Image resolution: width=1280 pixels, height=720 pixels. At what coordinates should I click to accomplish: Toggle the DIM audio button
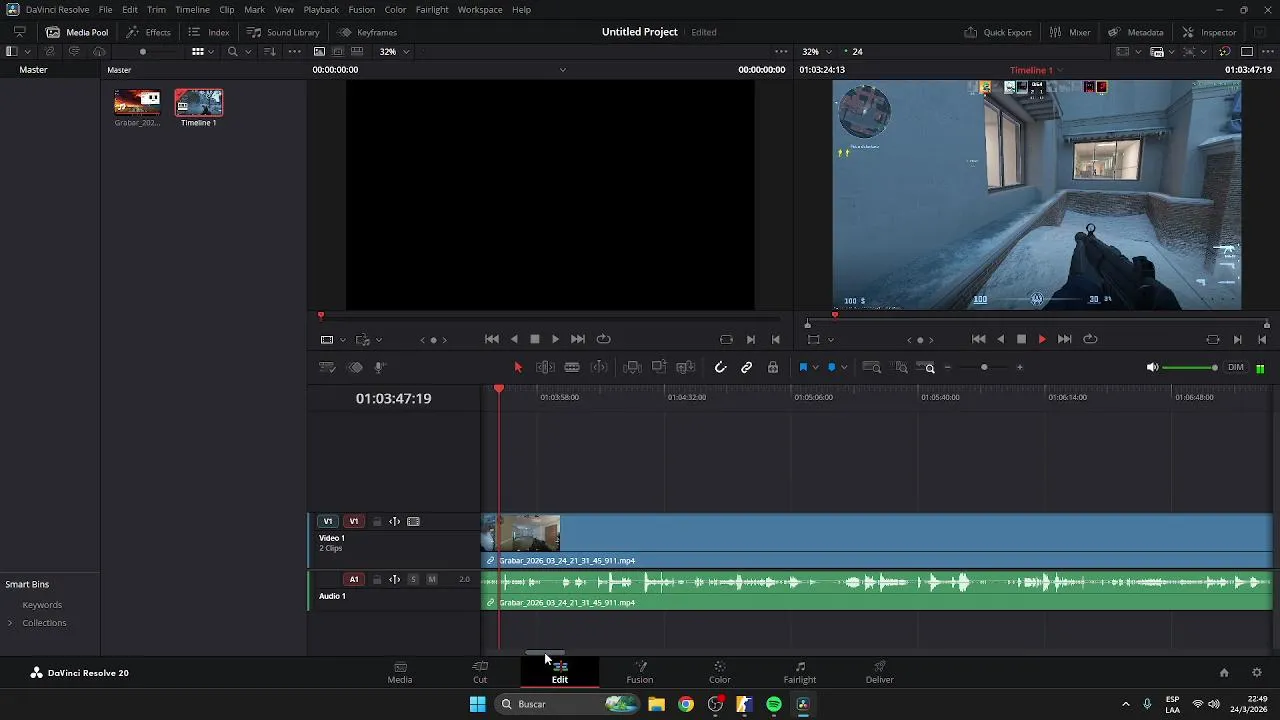tap(1236, 367)
